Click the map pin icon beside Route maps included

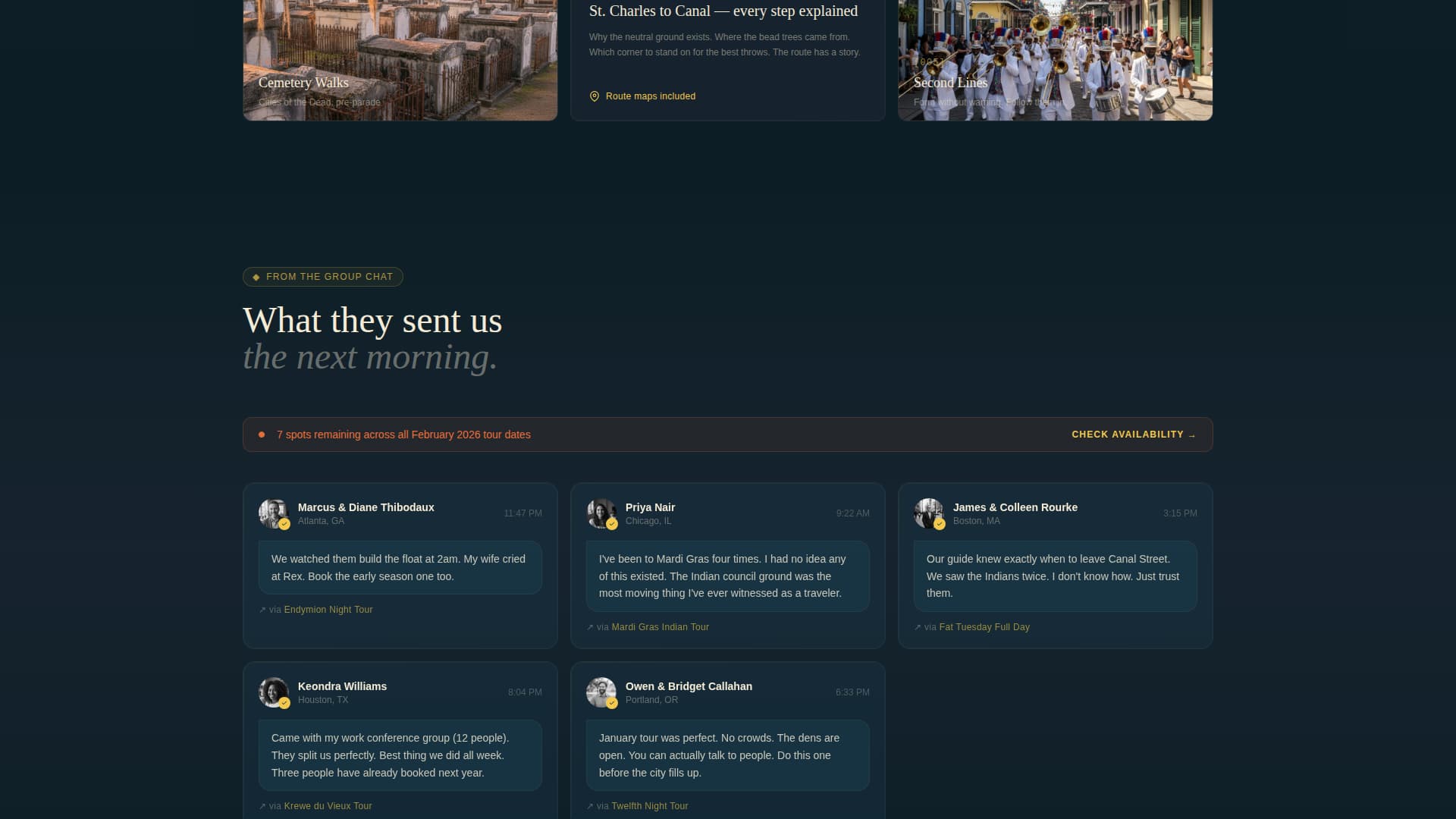click(595, 96)
